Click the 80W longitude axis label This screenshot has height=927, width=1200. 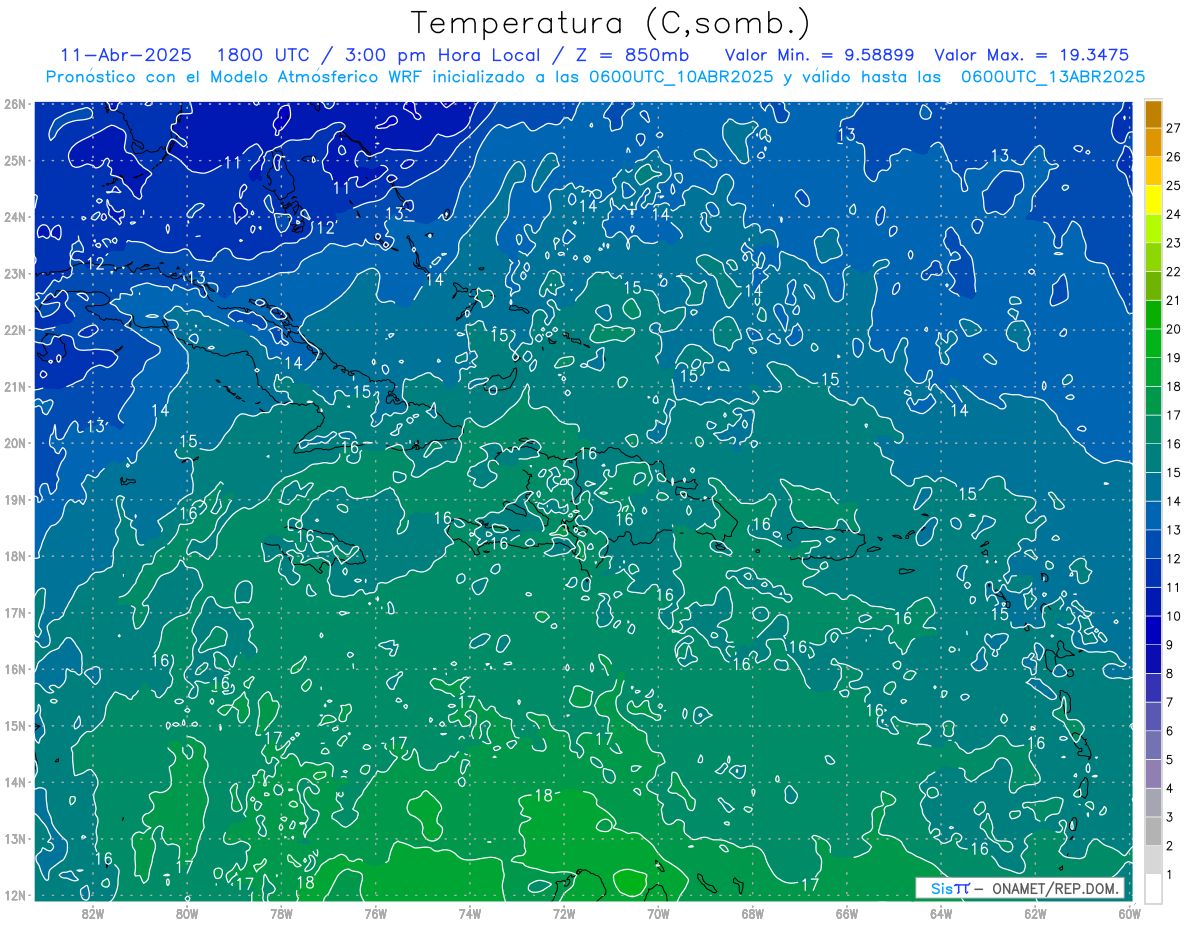coord(187,913)
